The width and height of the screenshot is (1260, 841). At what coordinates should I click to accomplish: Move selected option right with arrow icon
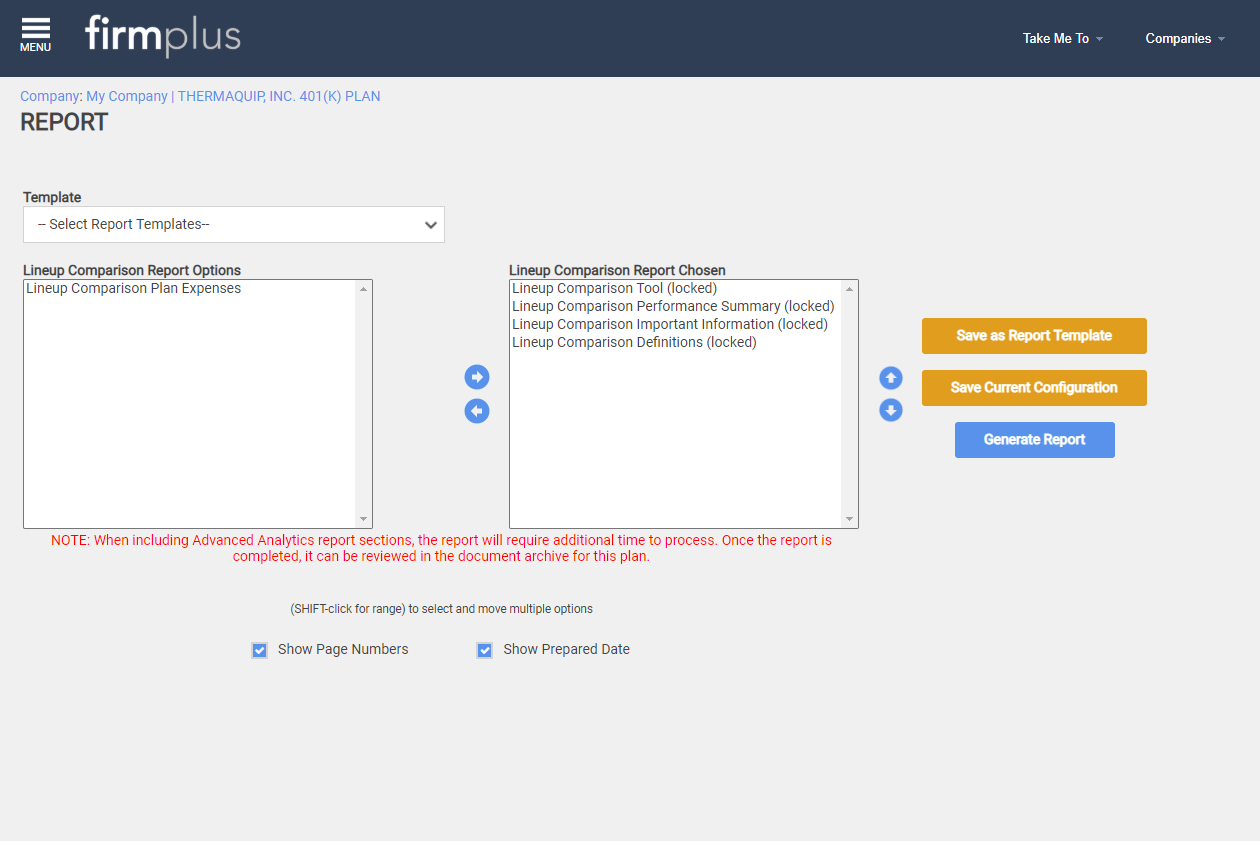point(477,377)
